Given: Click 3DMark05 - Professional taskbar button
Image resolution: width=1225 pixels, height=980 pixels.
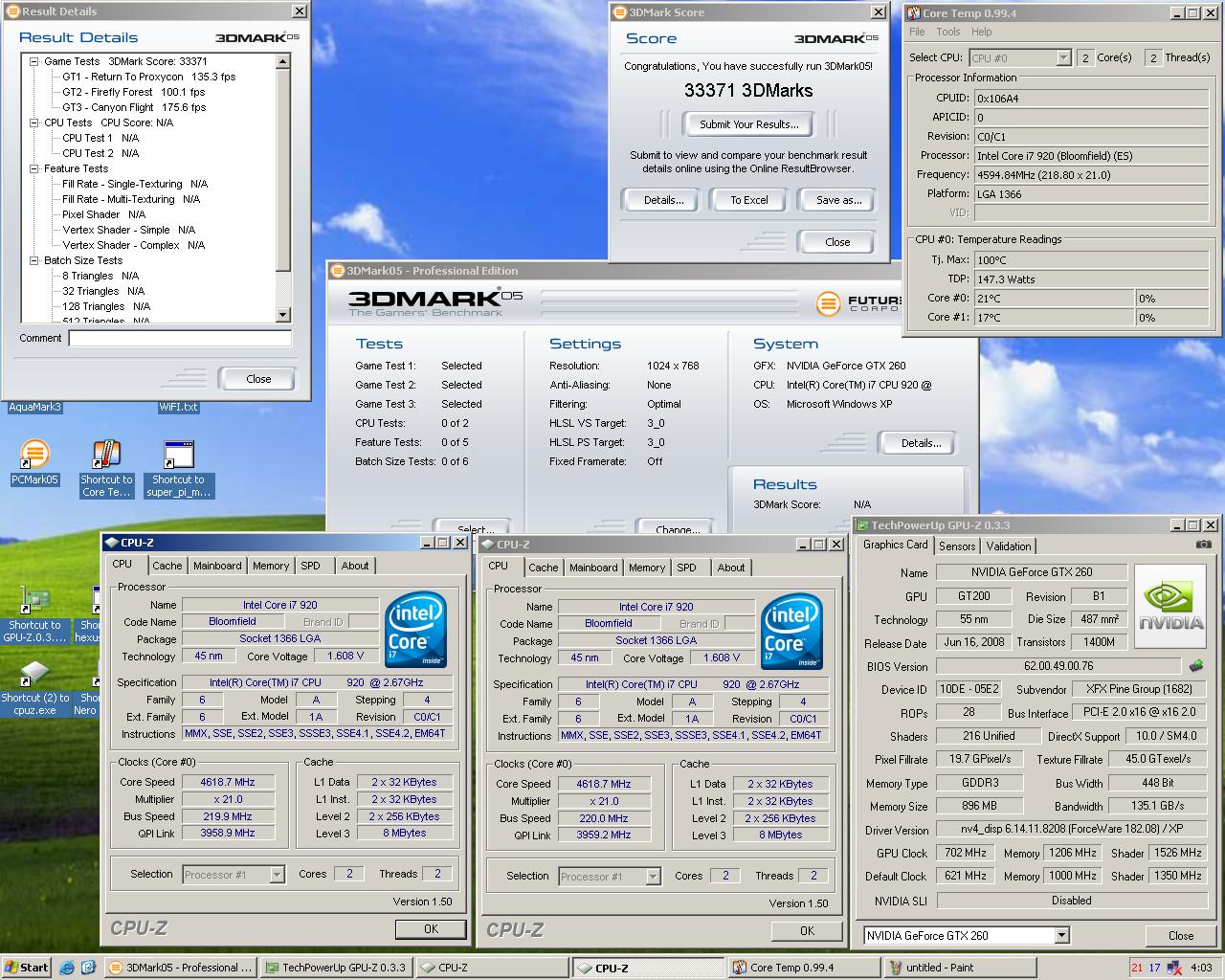Looking at the screenshot, I should [180, 968].
